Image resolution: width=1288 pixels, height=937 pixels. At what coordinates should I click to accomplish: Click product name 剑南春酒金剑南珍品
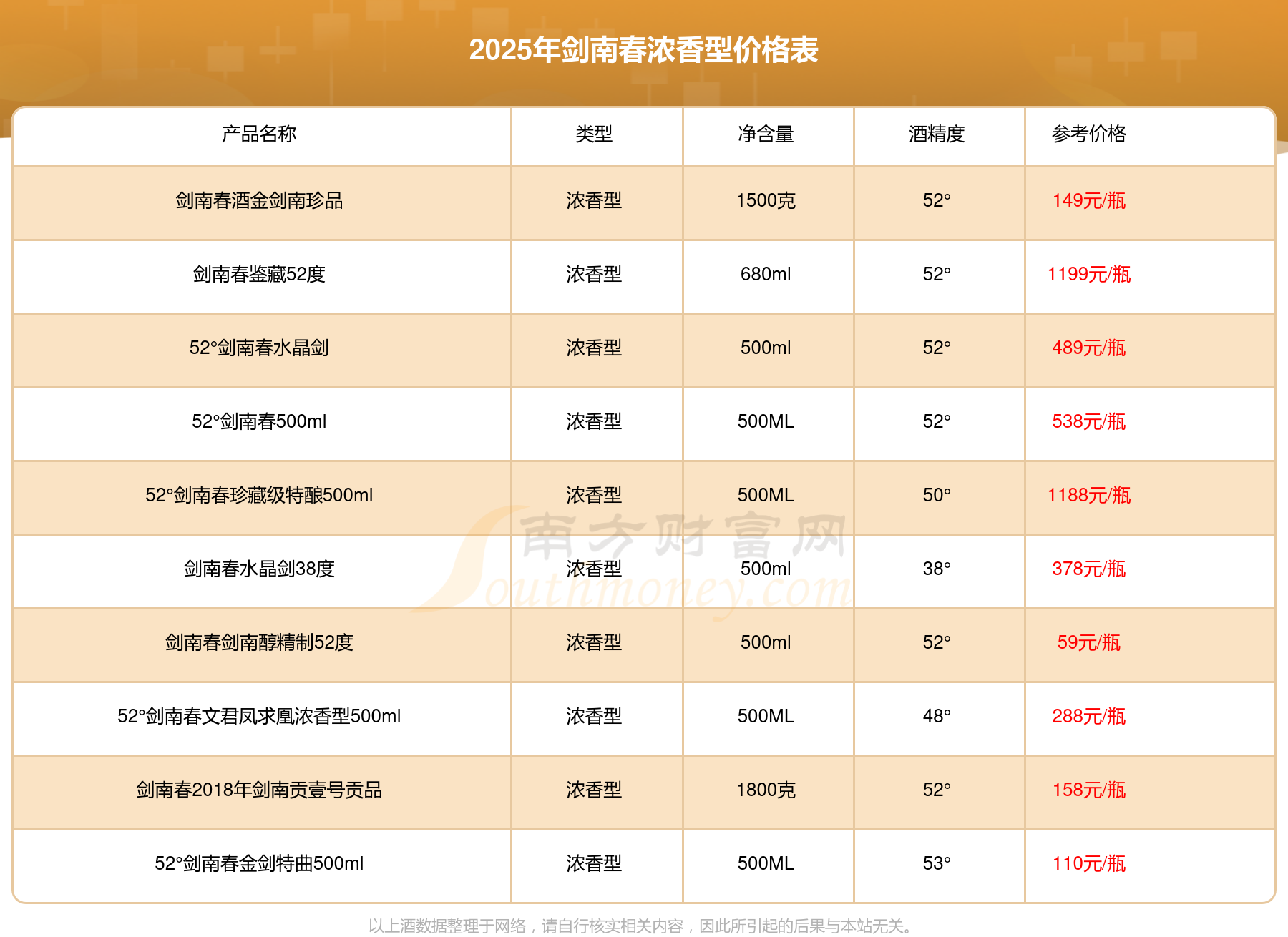(x=259, y=200)
